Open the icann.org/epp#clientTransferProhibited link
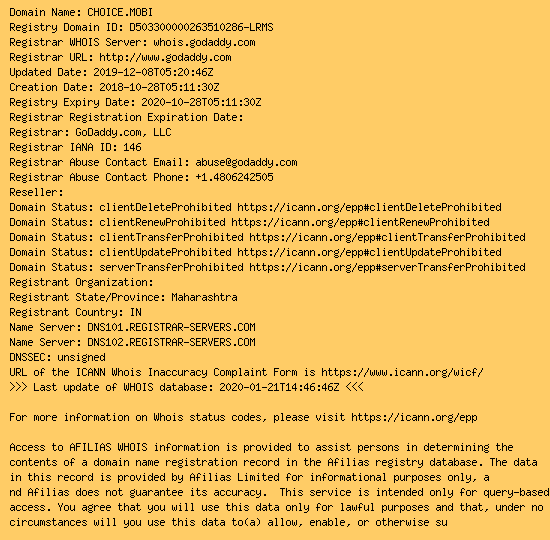 (x=387, y=238)
